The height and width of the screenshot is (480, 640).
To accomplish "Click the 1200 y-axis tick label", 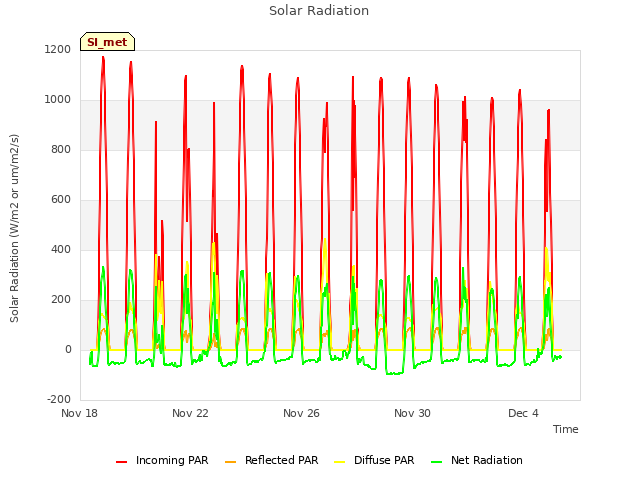I will (x=58, y=49).
